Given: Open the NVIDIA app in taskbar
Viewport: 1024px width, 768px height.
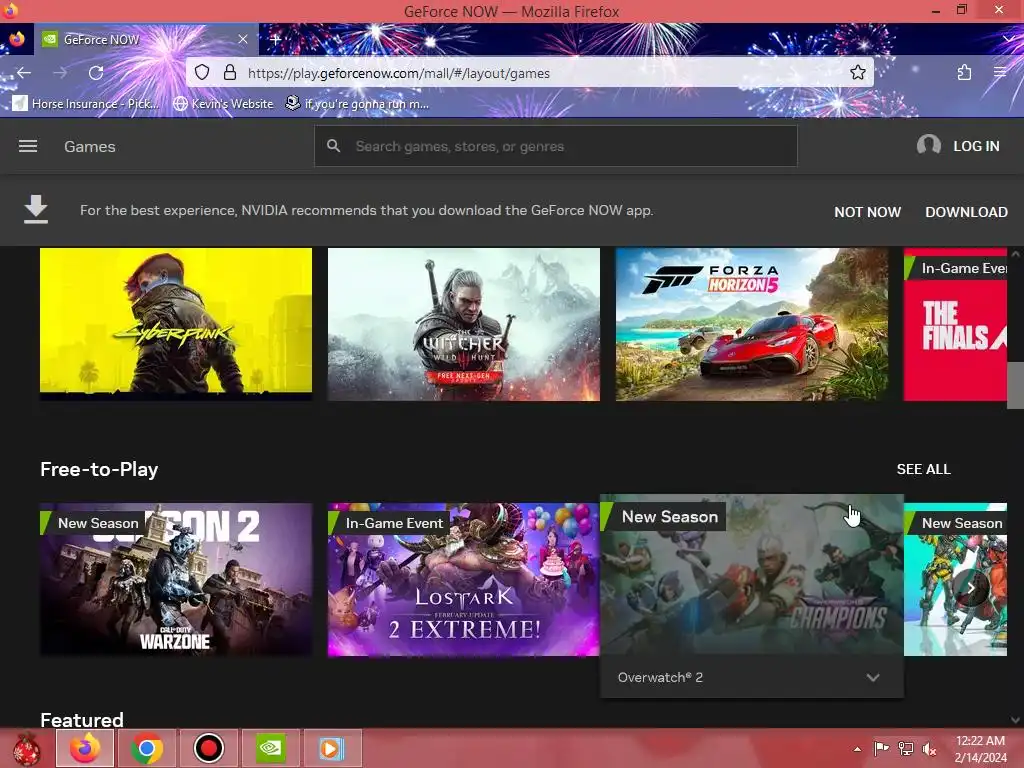Looking at the screenshot, I should 270,748.
